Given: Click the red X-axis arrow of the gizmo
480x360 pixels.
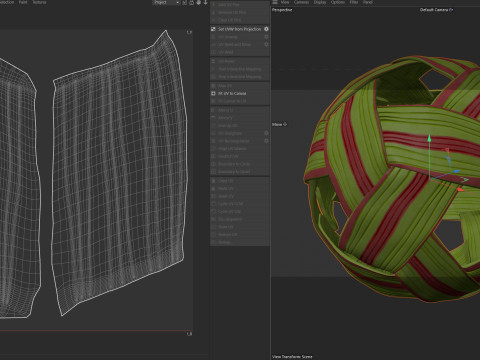Looking at the screenshot, I should pyautogui.click(x=460, y=189).
